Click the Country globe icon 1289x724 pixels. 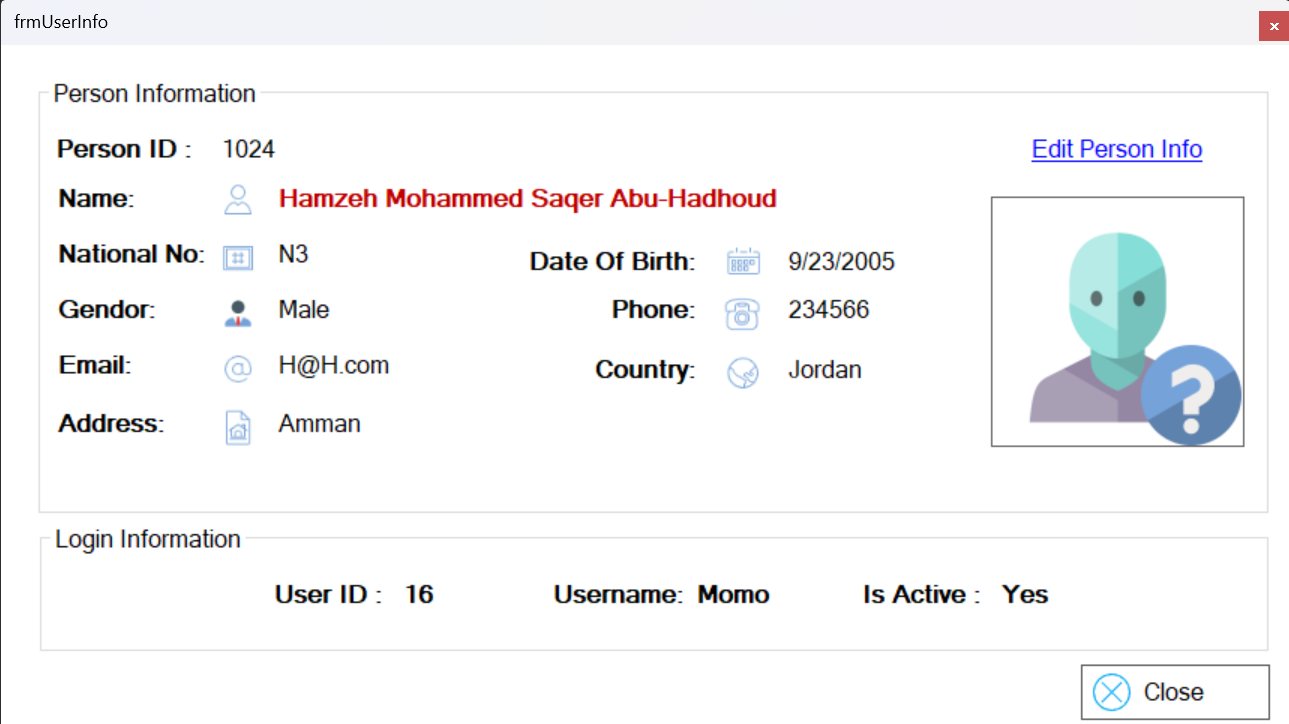coord(743,372)
